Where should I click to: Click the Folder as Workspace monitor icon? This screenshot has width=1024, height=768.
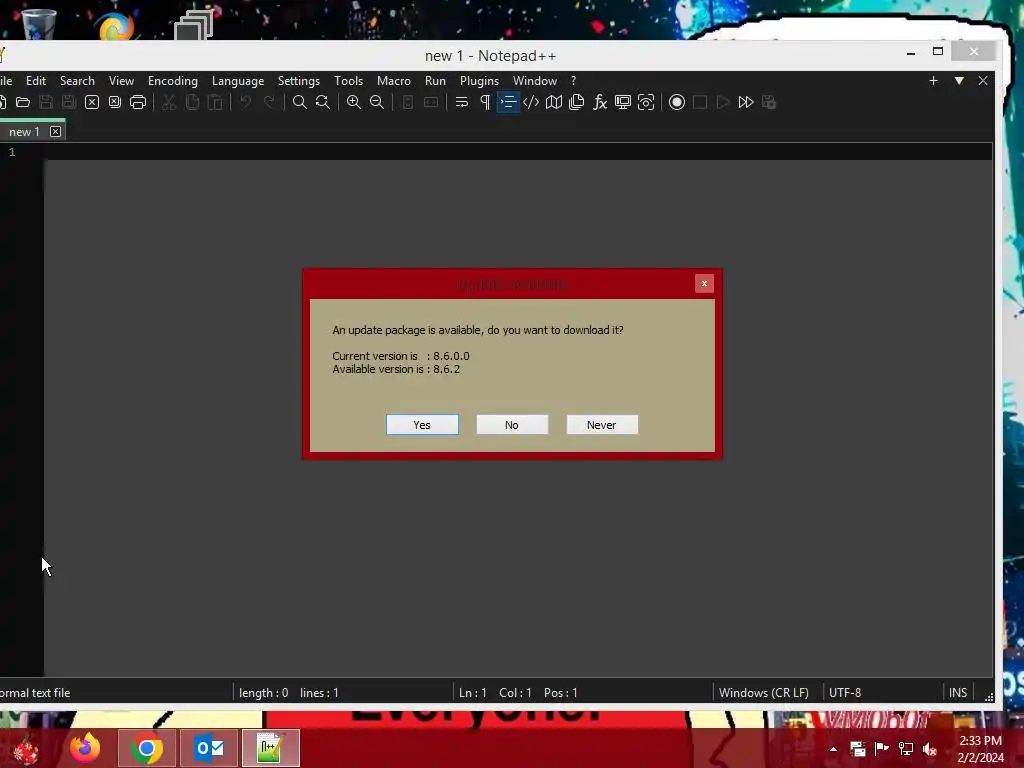pos(623,102)
